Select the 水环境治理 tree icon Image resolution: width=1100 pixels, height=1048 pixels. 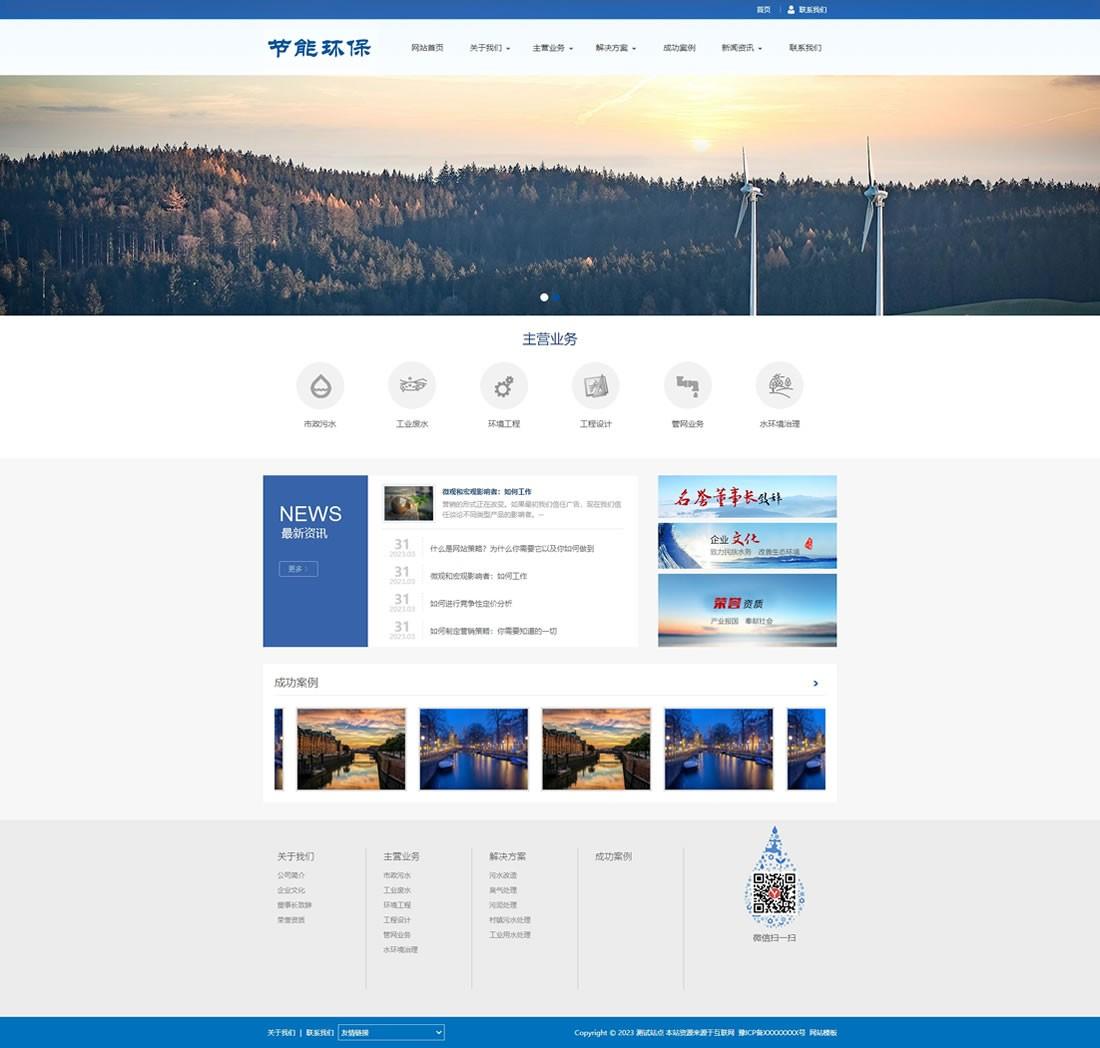click(779, 386)
